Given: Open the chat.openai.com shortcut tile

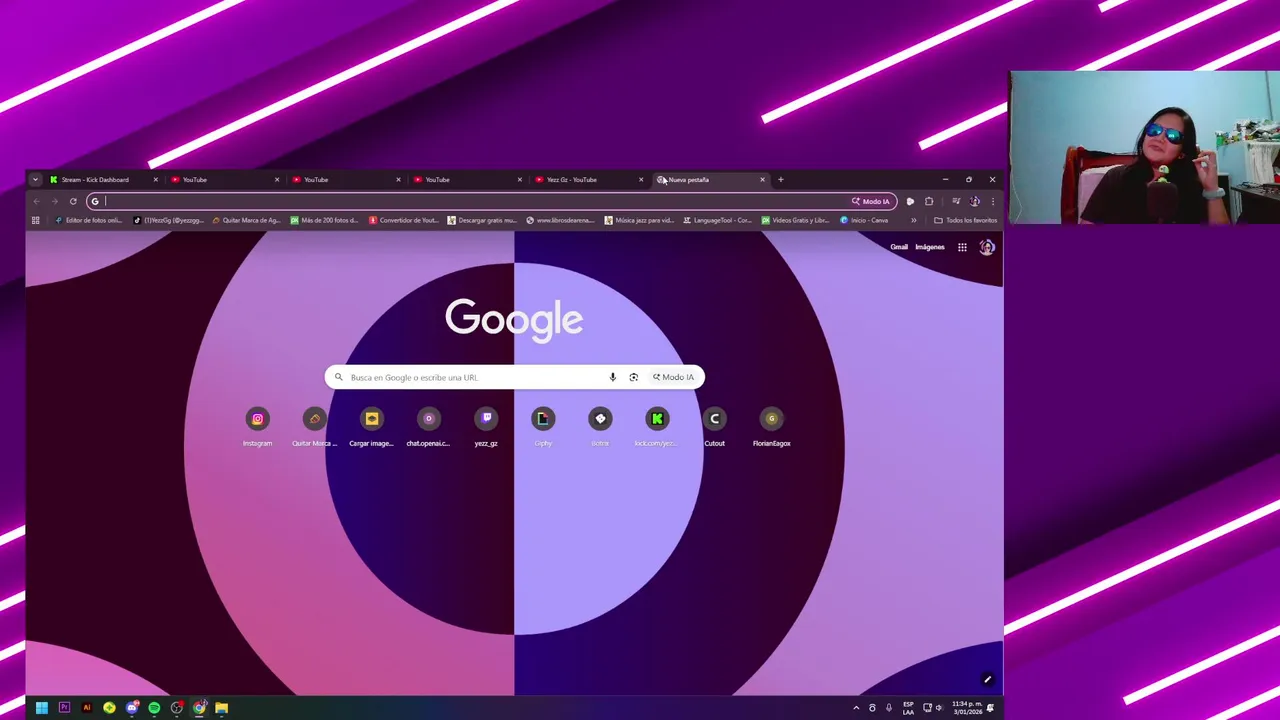Looking at the screenshot, I should click(428, 427).
